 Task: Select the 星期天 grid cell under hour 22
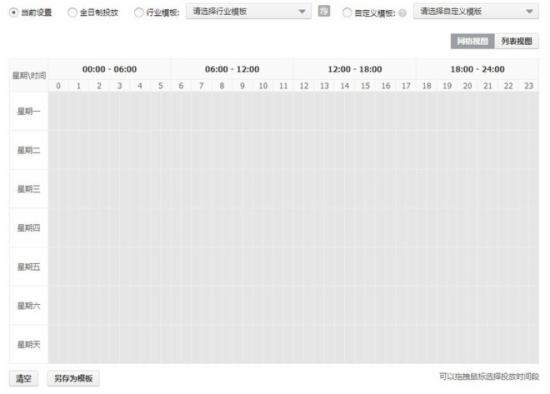pyautogui.click(x=509, y=345)
